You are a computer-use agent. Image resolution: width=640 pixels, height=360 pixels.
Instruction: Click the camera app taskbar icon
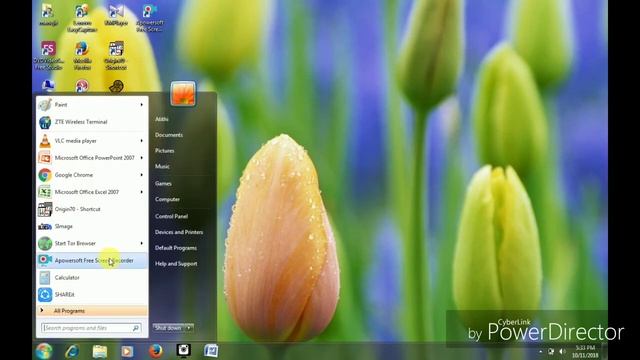[183, 350]
